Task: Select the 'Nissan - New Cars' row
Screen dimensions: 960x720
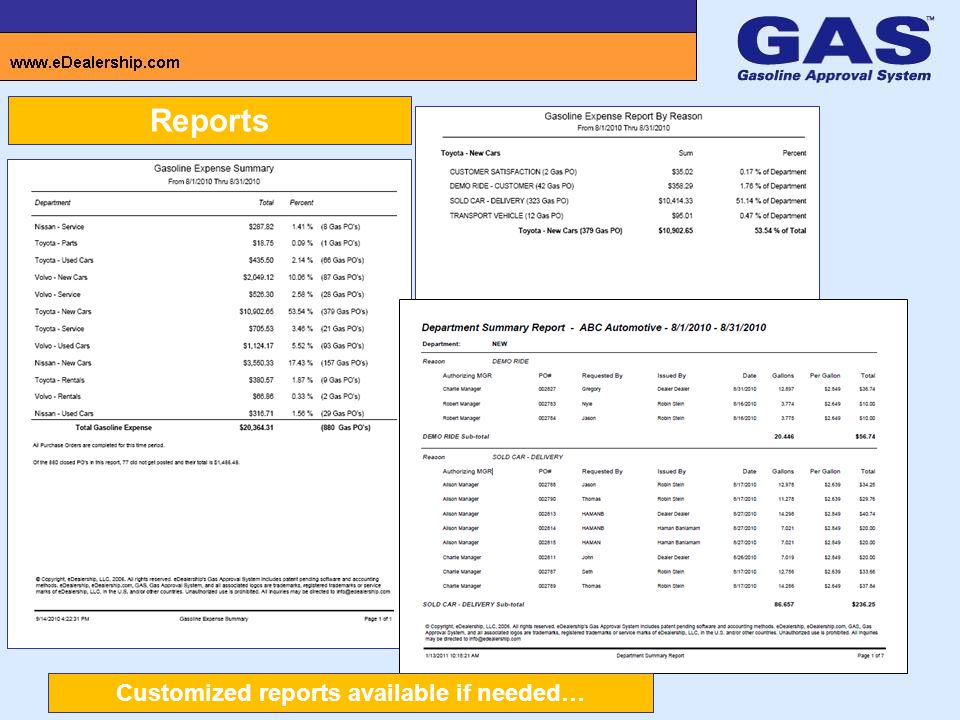Action: click(x=201, y=363)
